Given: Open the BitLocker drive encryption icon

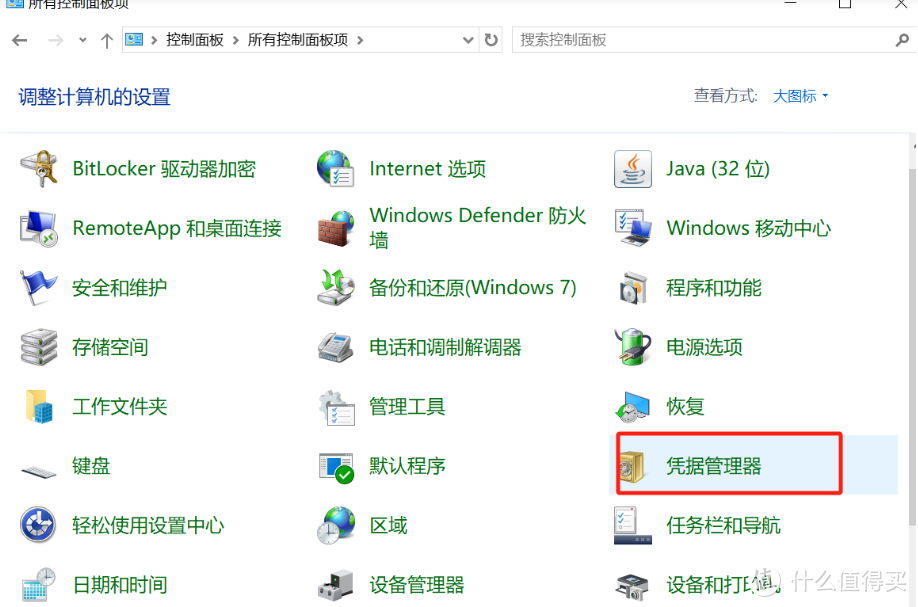Looking at the screenshot, I should 39,169.
